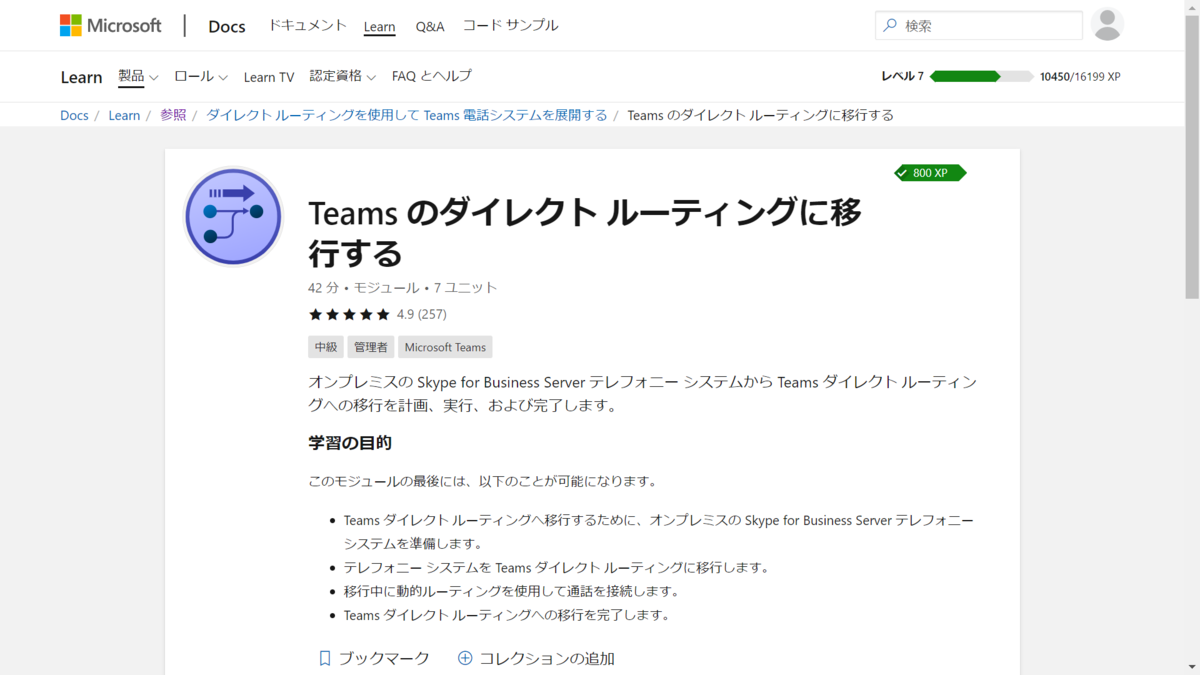Open the Q&A menu item
The width and height of the screenshot is (1200, 675).
click(x=429, y=26)
